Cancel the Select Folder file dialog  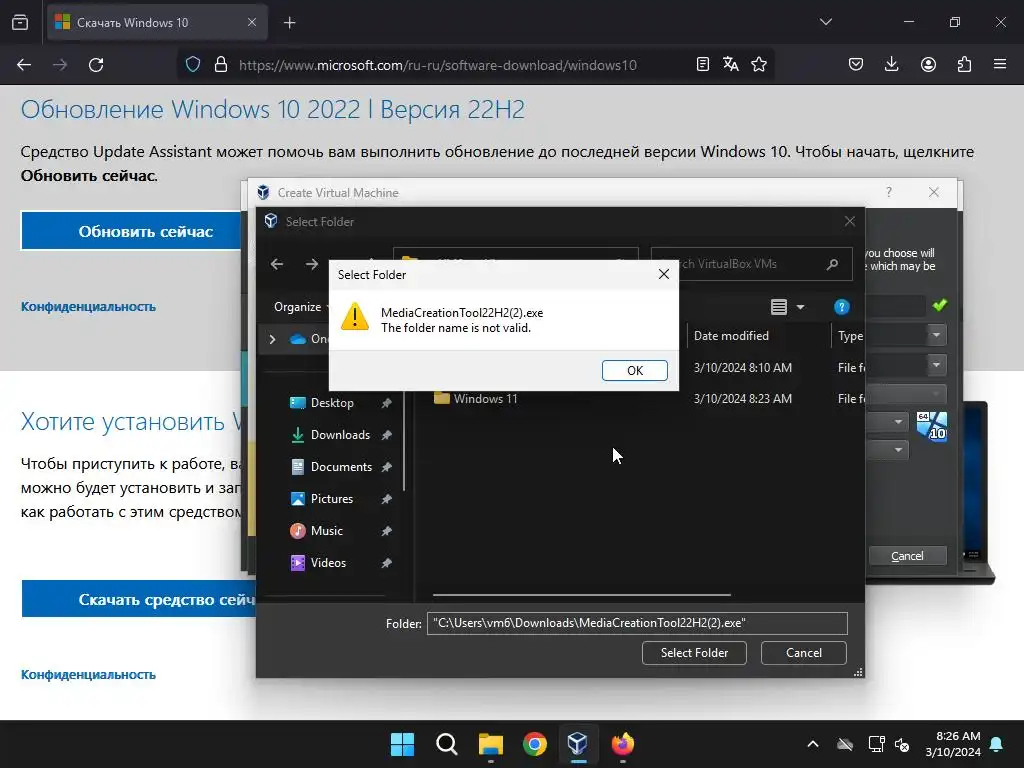pos(803,652)
